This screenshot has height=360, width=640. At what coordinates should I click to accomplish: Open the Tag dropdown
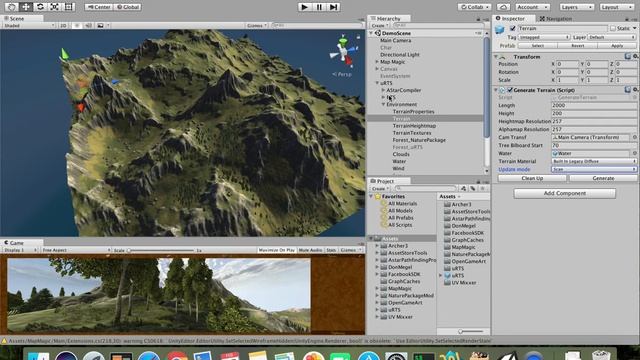(x=544, y=37)
